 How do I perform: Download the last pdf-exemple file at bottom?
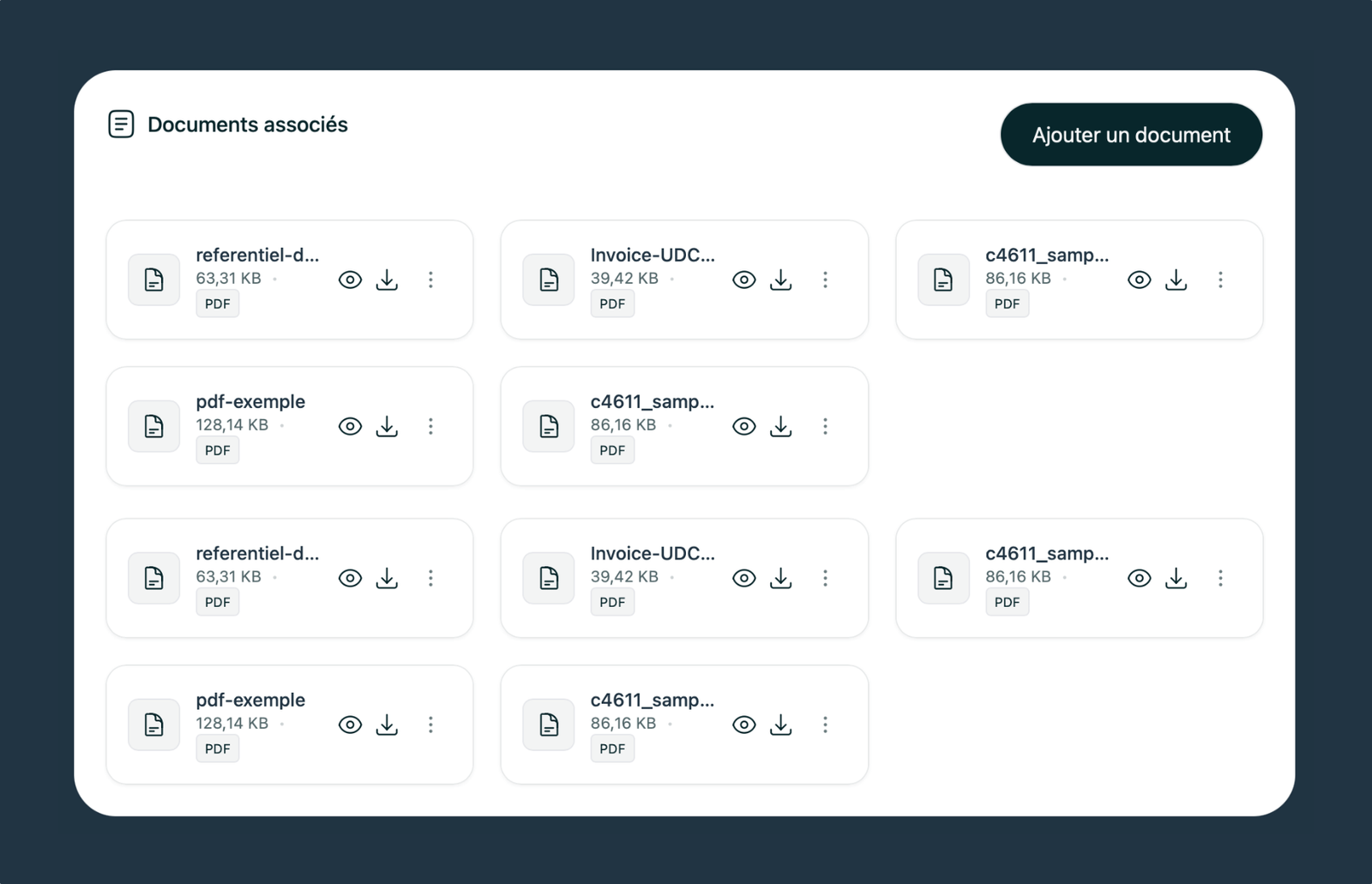coord(387,725)
